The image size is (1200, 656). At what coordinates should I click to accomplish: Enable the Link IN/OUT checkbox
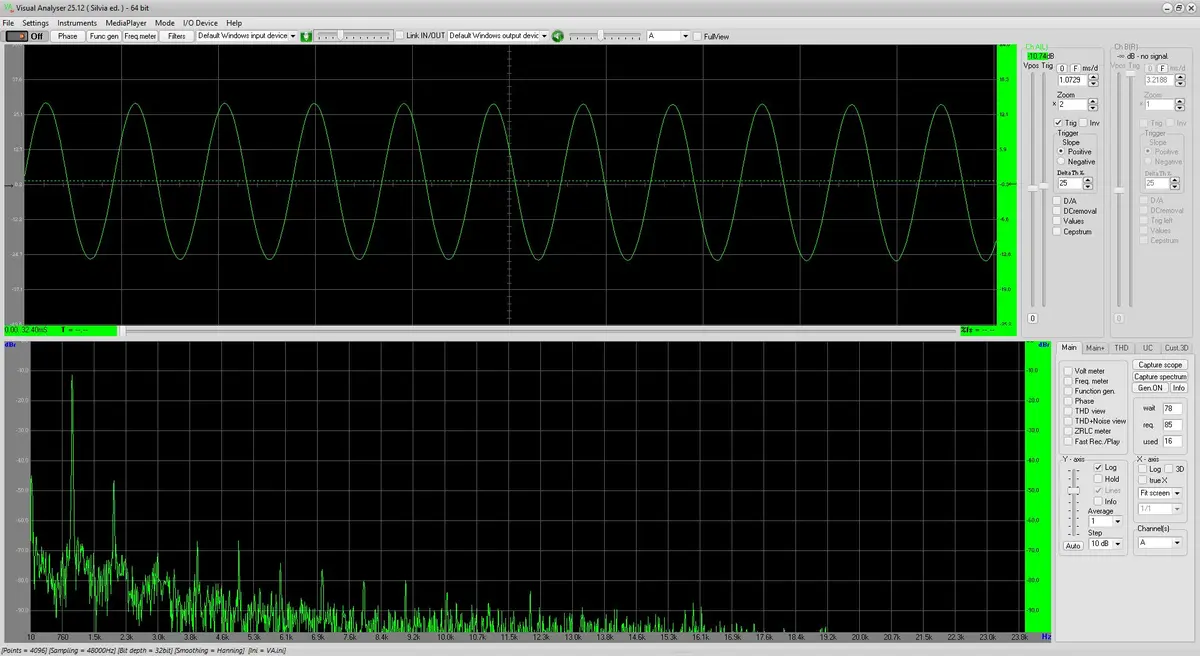tap(400, 36)
